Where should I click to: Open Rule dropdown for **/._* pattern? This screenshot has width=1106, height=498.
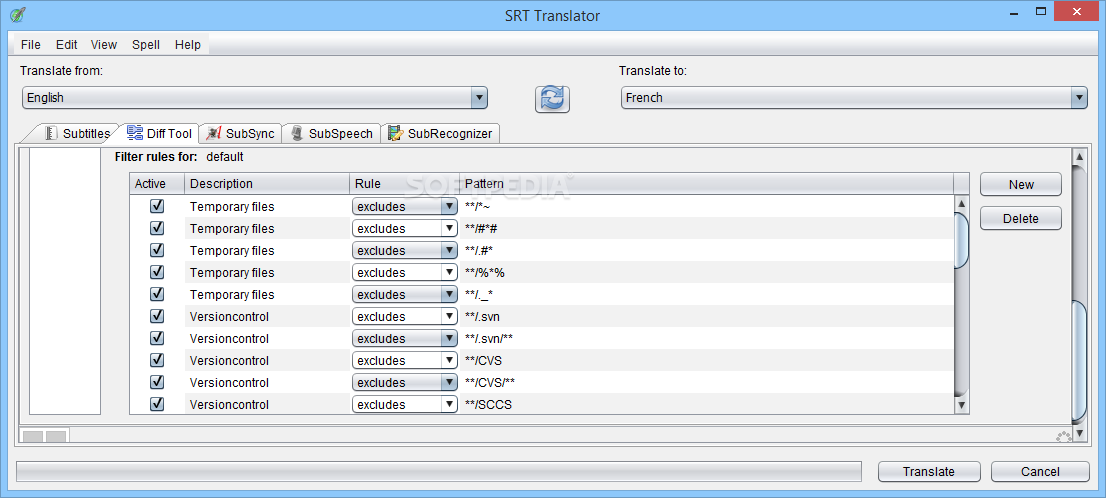click(405, 294)
